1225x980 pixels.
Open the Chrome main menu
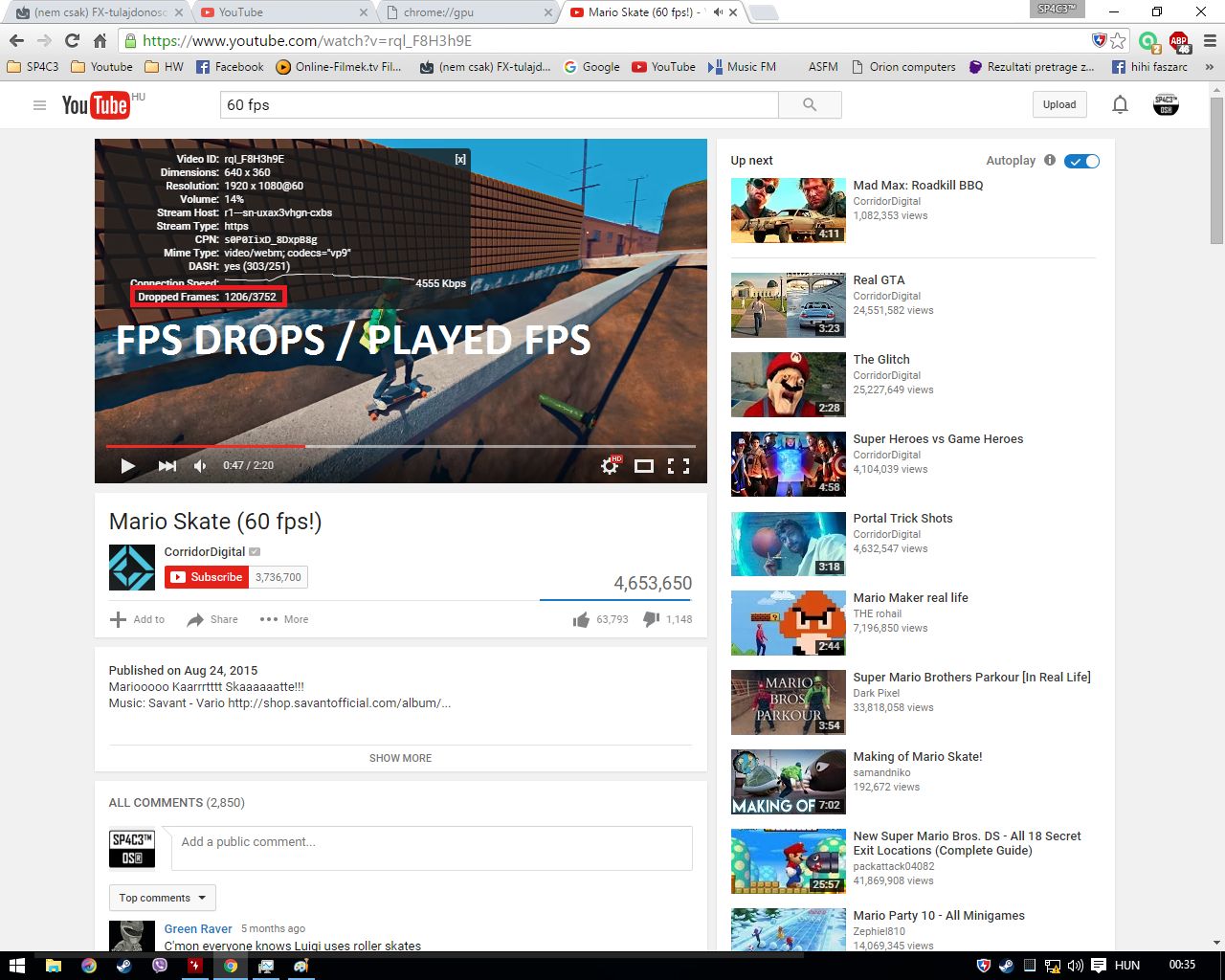1209,41
